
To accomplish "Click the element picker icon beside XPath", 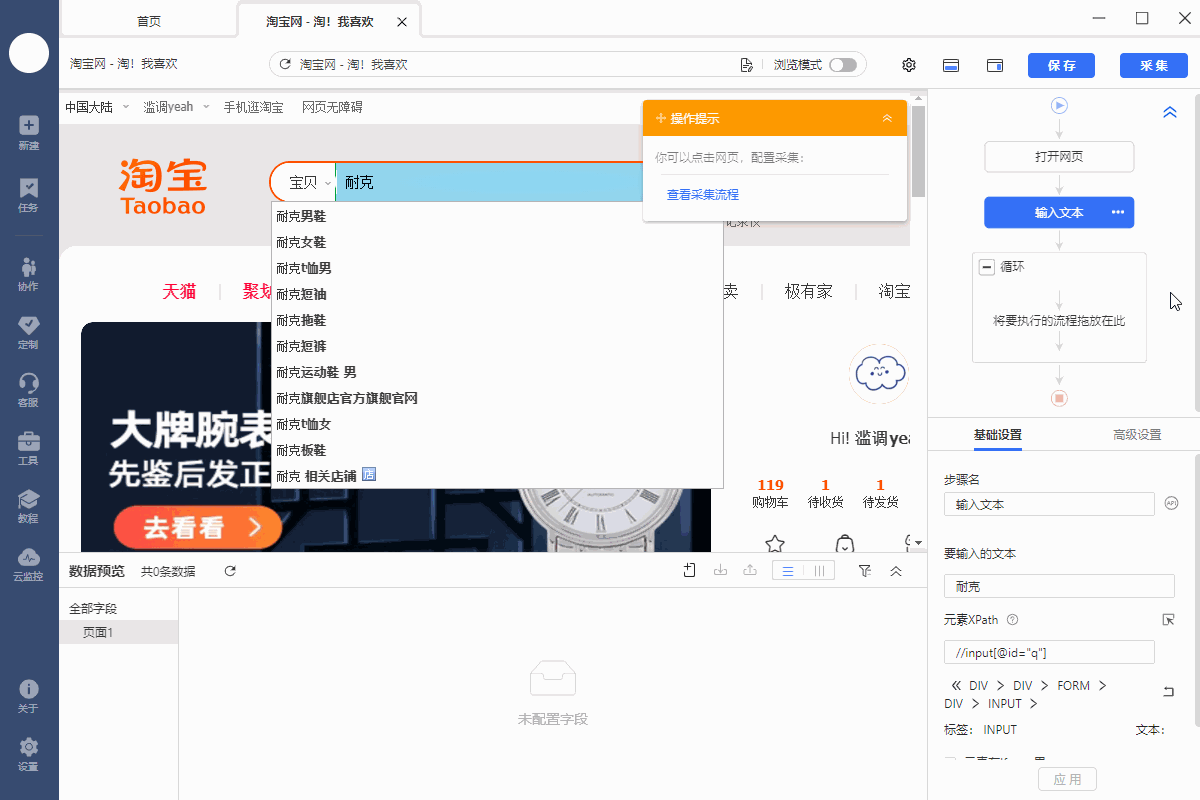I will 1168,620.
